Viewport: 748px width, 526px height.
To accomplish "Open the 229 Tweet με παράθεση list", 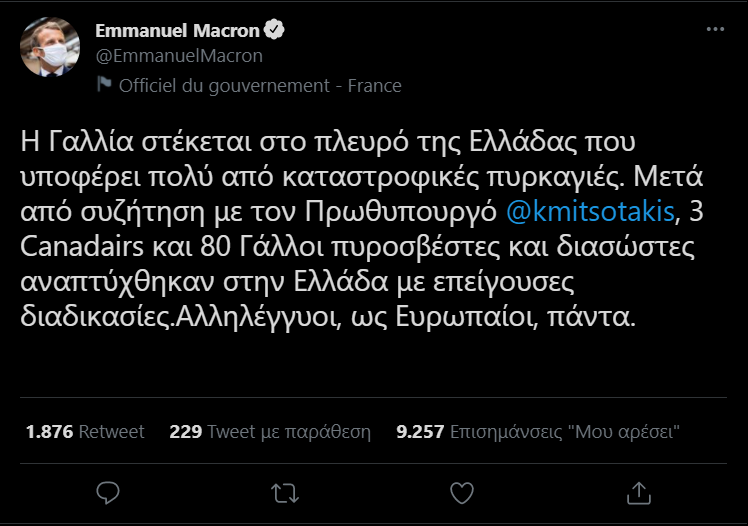I will click(270, 432).
